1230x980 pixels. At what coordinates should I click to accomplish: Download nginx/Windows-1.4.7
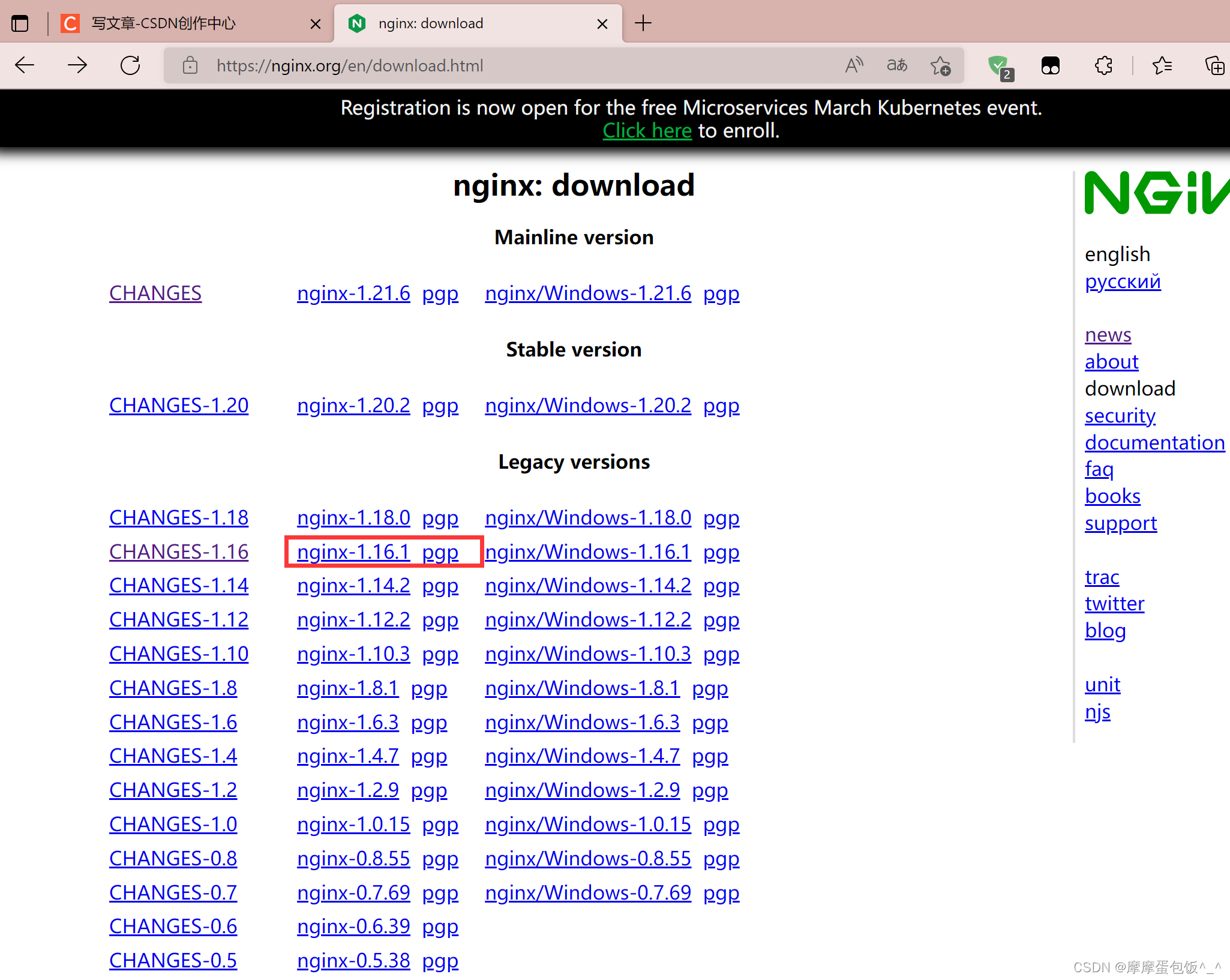click(x=583, y=756)
